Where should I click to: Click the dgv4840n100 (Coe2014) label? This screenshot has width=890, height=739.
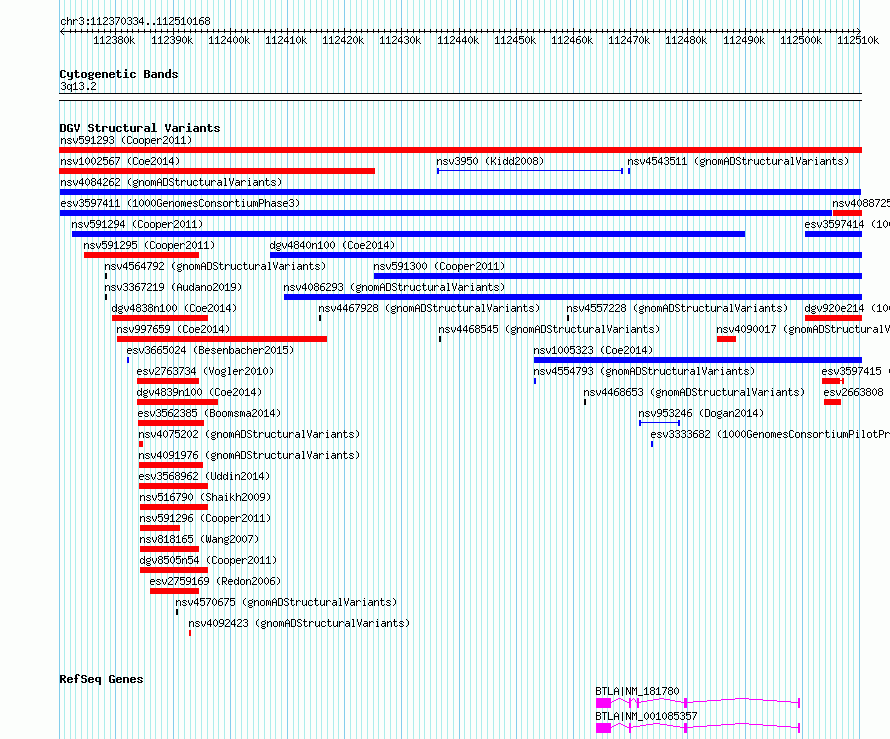coord(332,245)
